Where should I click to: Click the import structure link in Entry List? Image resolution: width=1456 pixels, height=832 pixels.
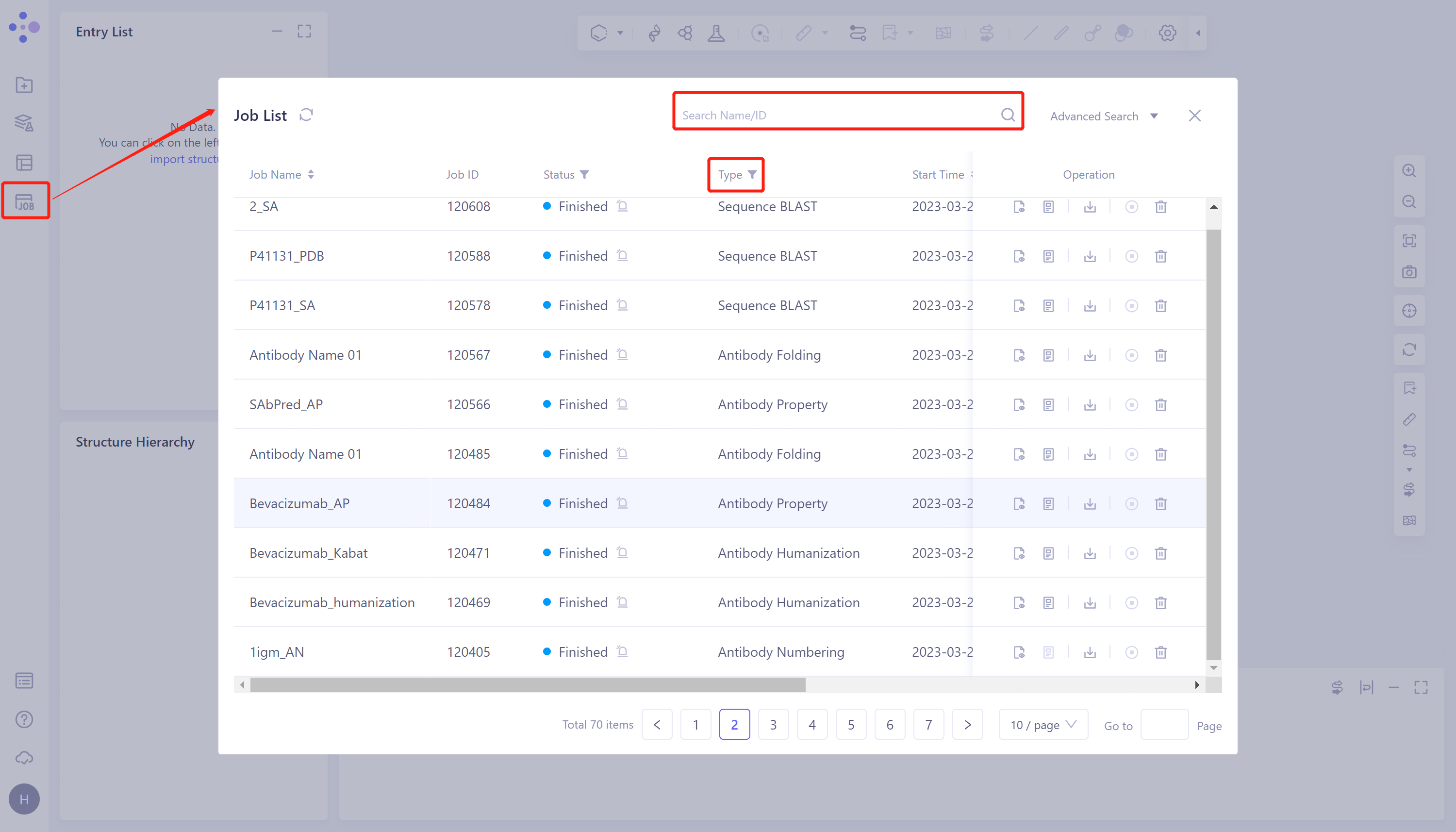click(184, 159)
